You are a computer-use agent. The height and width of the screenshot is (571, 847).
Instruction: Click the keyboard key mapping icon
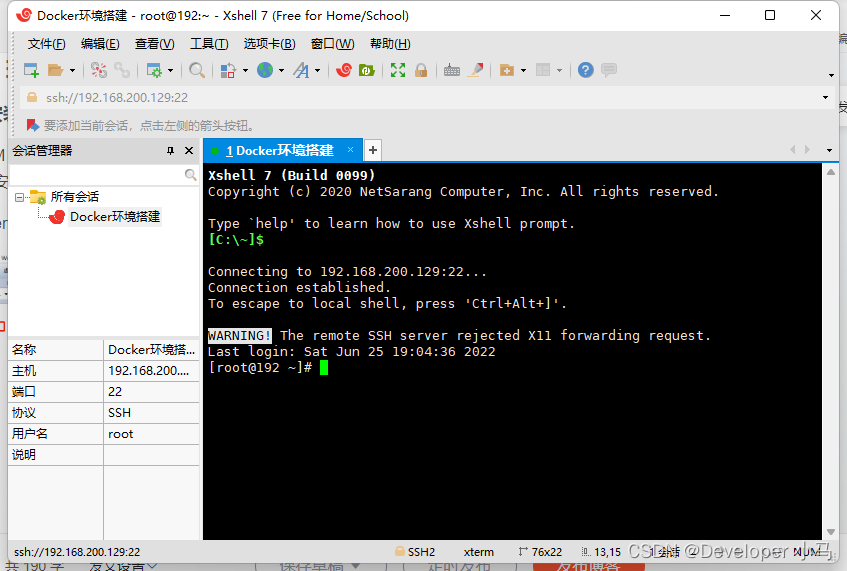tap(452, 70)
